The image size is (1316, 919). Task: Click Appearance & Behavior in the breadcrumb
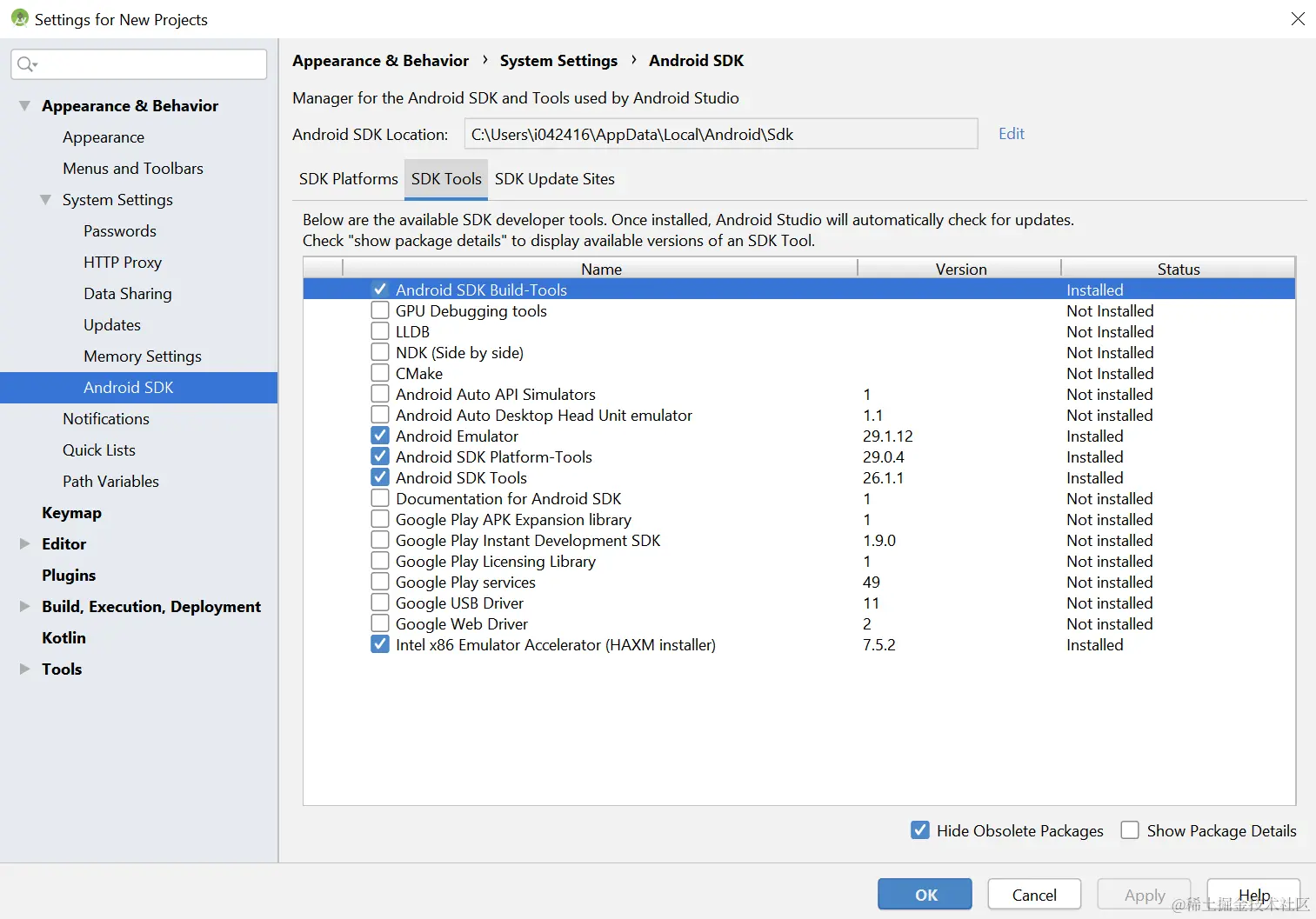pos(380,61)
